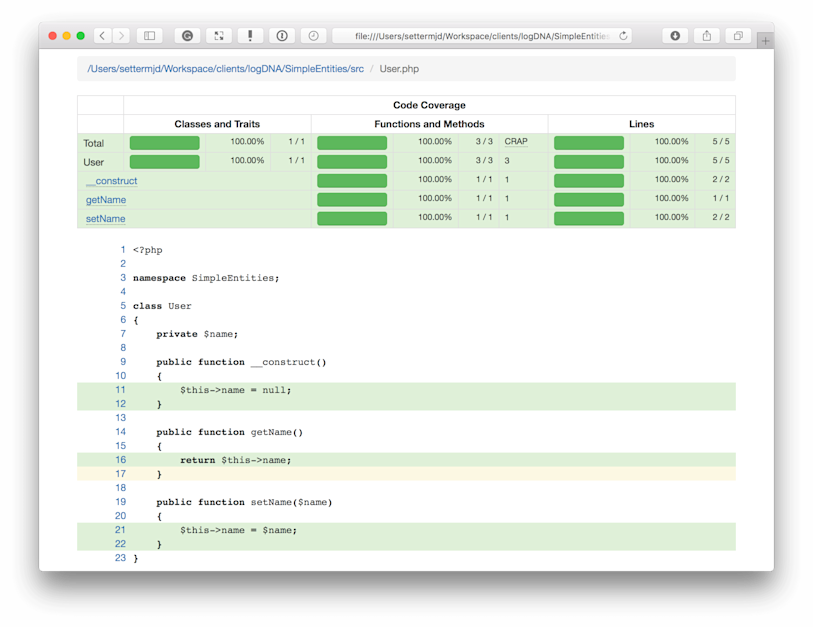Show downloads with the download arrow icon
The image size is (813, 627).
[675, 36]
